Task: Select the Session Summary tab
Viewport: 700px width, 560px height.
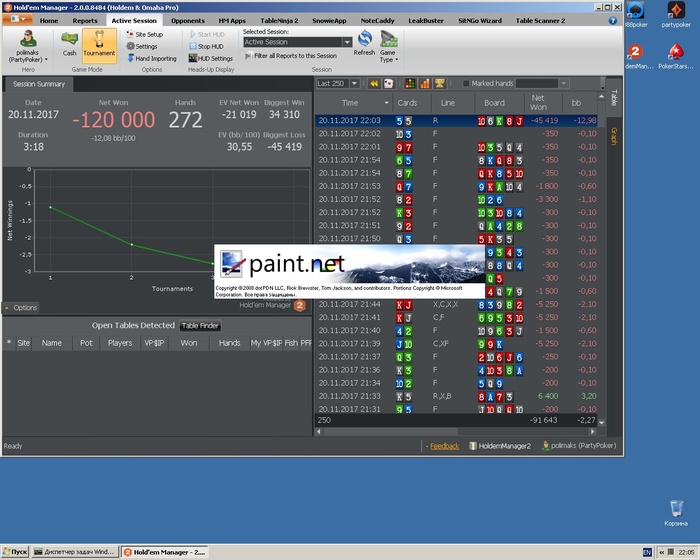Action: click(x=39, y=84)
